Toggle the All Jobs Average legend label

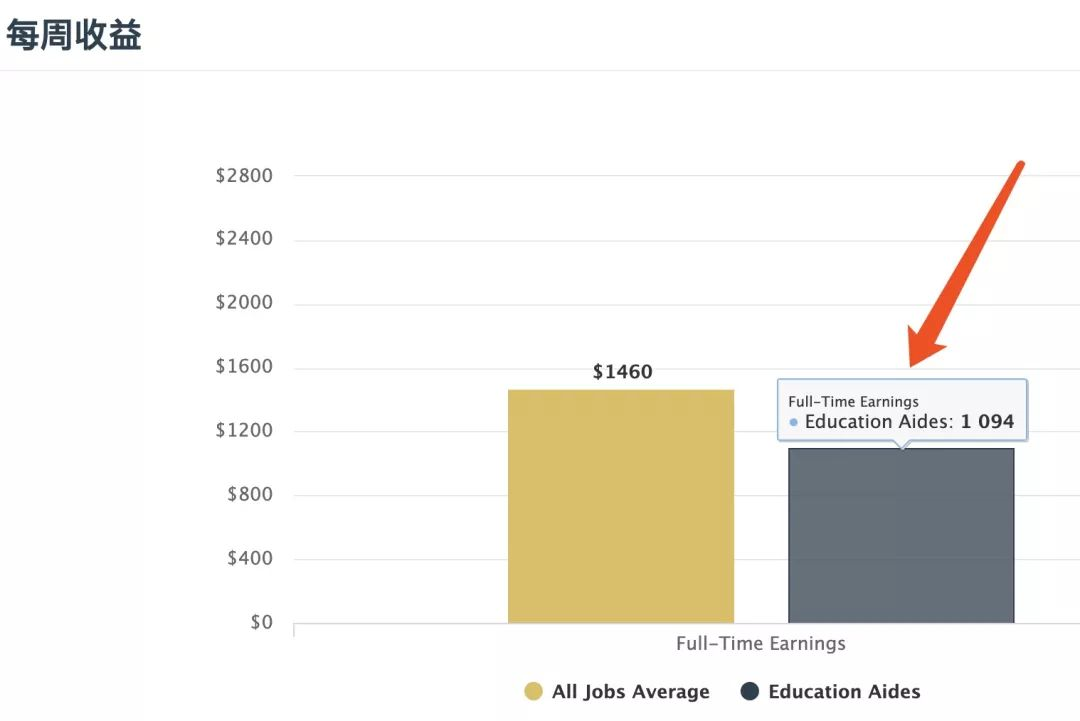click(x=630, y=692)
